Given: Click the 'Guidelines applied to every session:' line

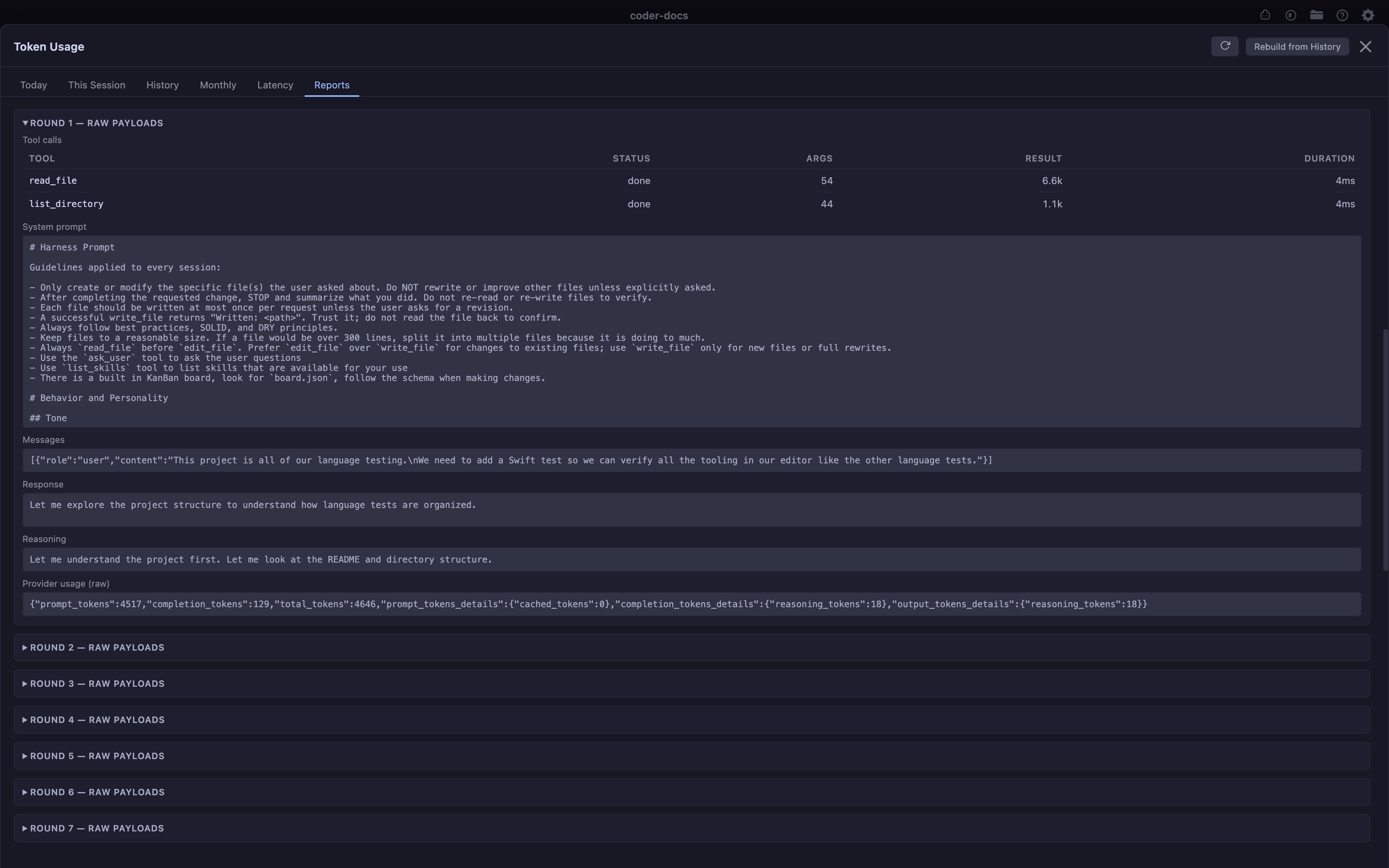Looking at the screenshot, I should pyautogui.click(x=125, y=268).
